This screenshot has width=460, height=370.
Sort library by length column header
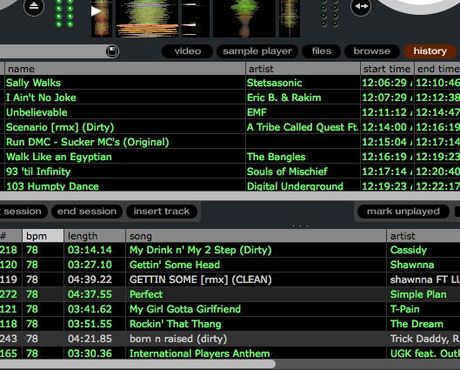click(95, 236)
